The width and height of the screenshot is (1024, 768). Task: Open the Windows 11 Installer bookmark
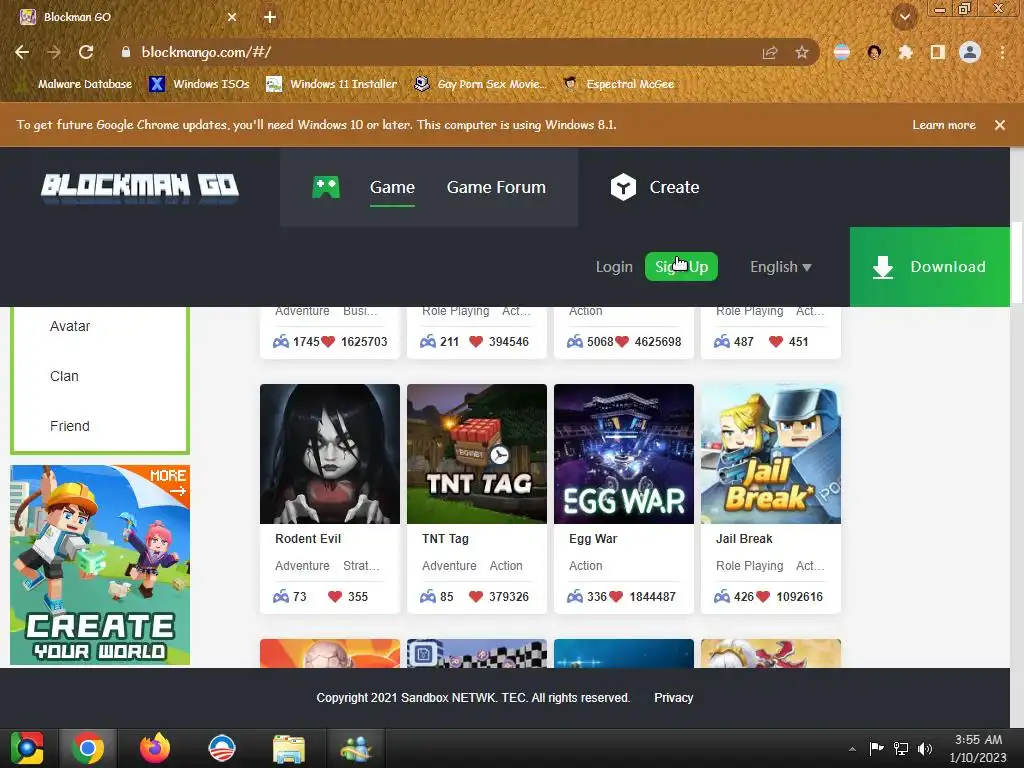[x=332, y=84]
